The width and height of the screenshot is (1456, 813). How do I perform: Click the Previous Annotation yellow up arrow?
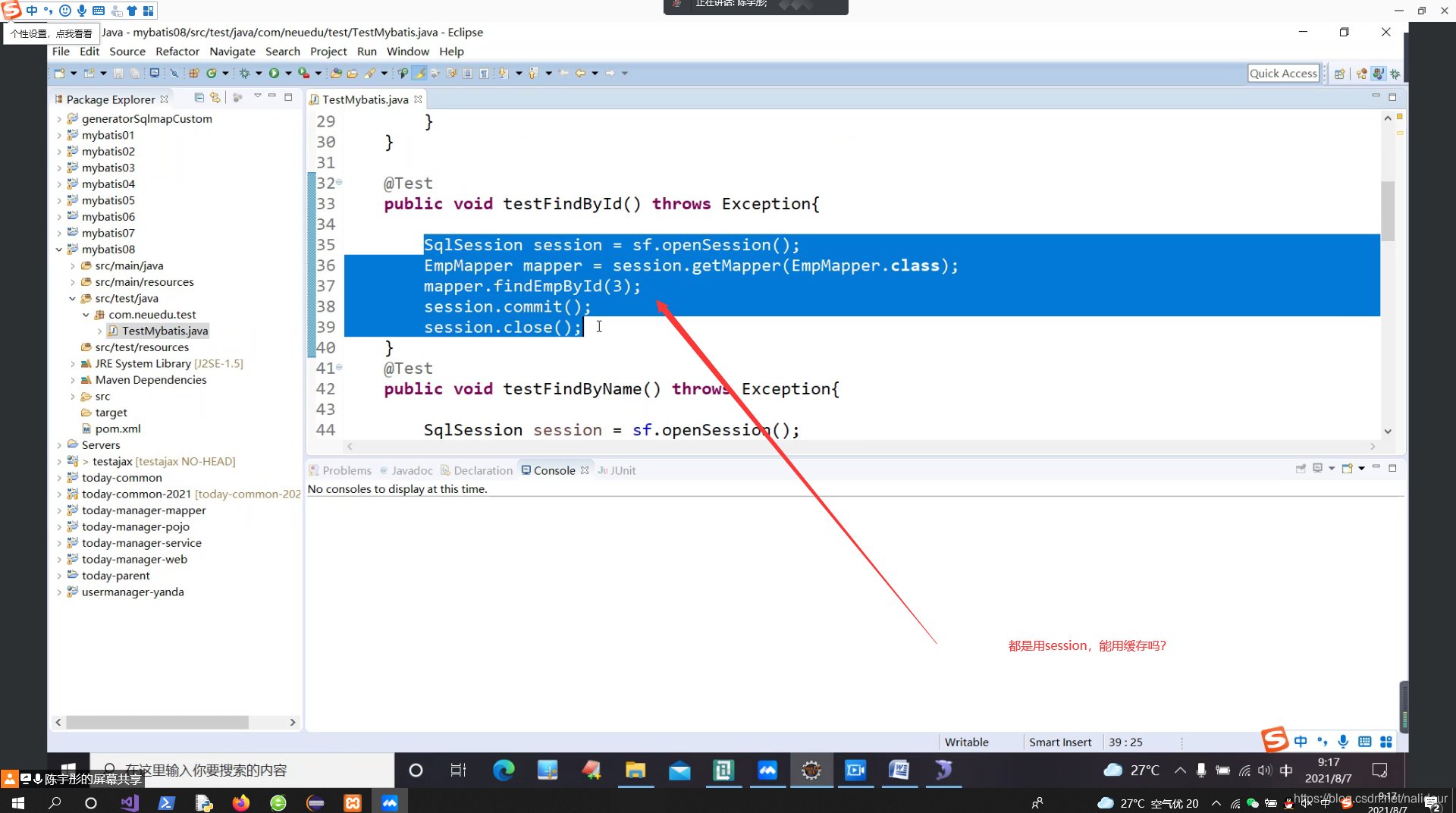point(533,74)
